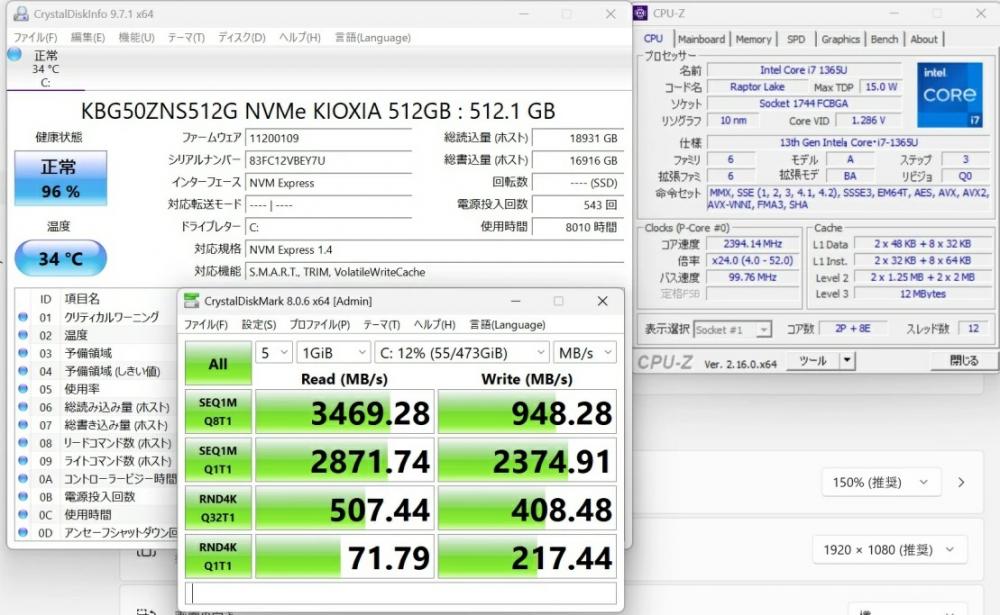Screen dimensions: 1000x615
Task: Open ファイル(F) menu in CrystalDiskInfo
Action: coord(36,38)
